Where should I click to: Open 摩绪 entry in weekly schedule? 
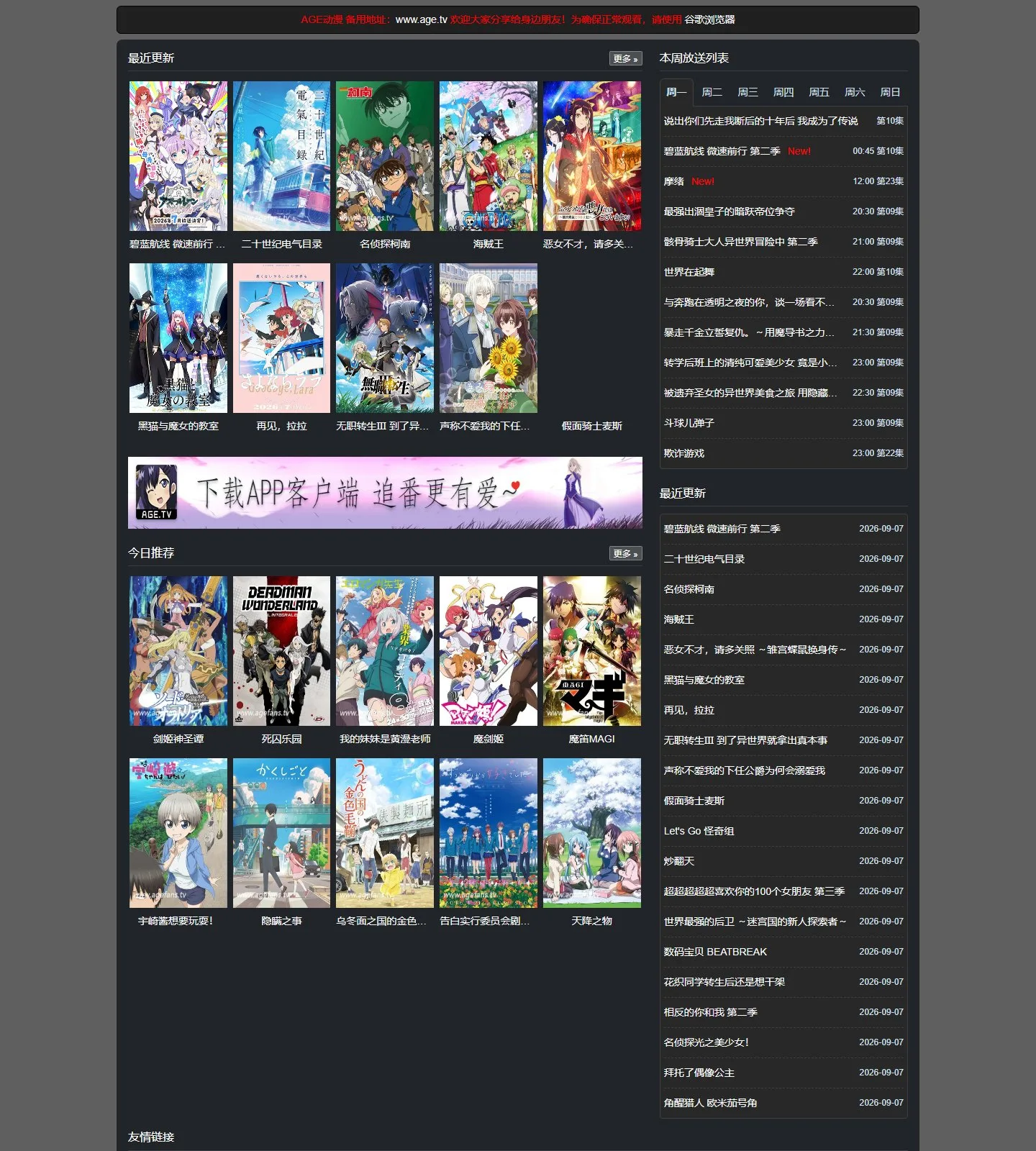click(x=673, y=181)
